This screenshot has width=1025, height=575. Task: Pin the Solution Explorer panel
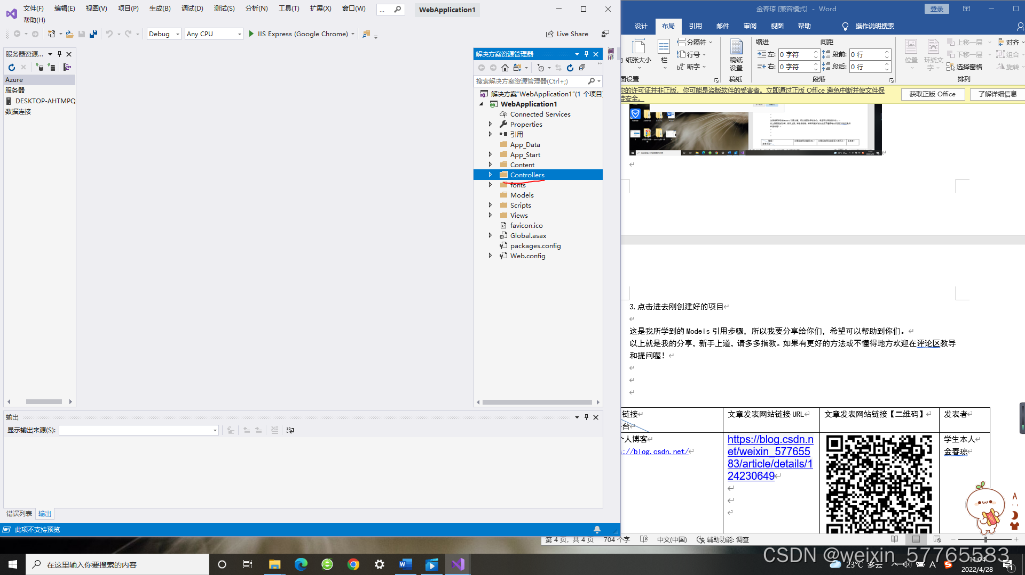point(586,54)
